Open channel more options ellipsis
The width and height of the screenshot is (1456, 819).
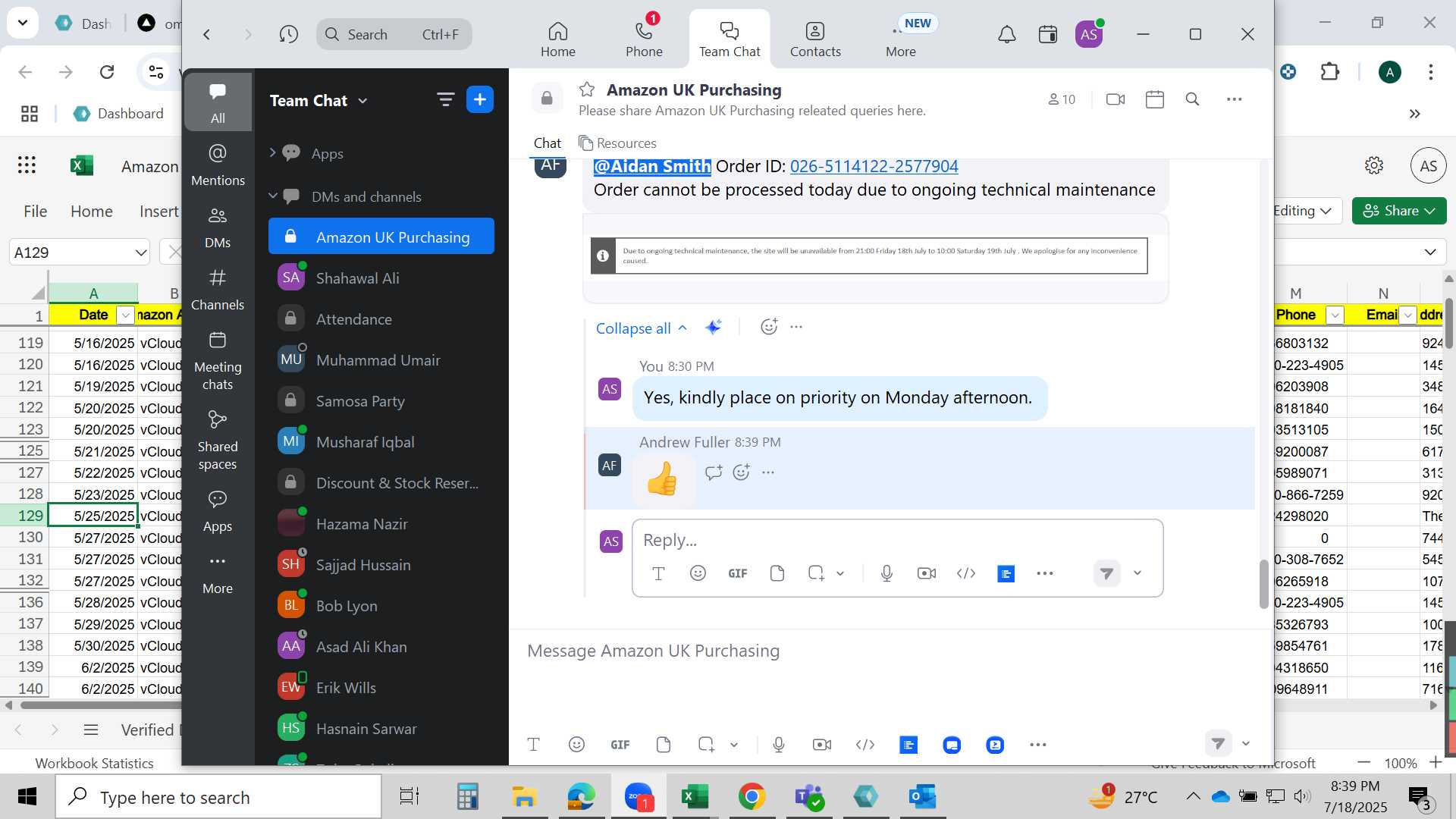pyautogui.click(x=1234, y=99)
